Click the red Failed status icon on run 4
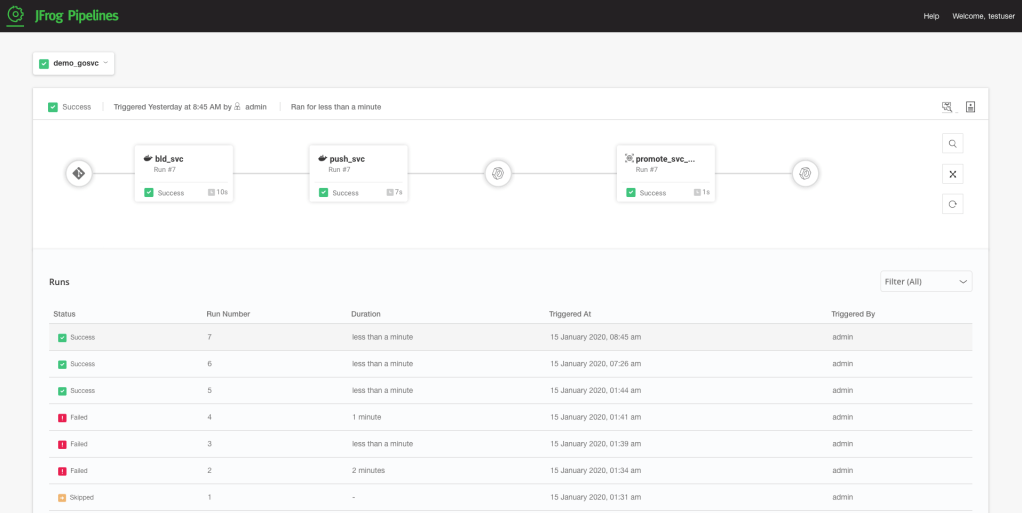This screenshot has height=513, width=1022. (x=62, y=417)
